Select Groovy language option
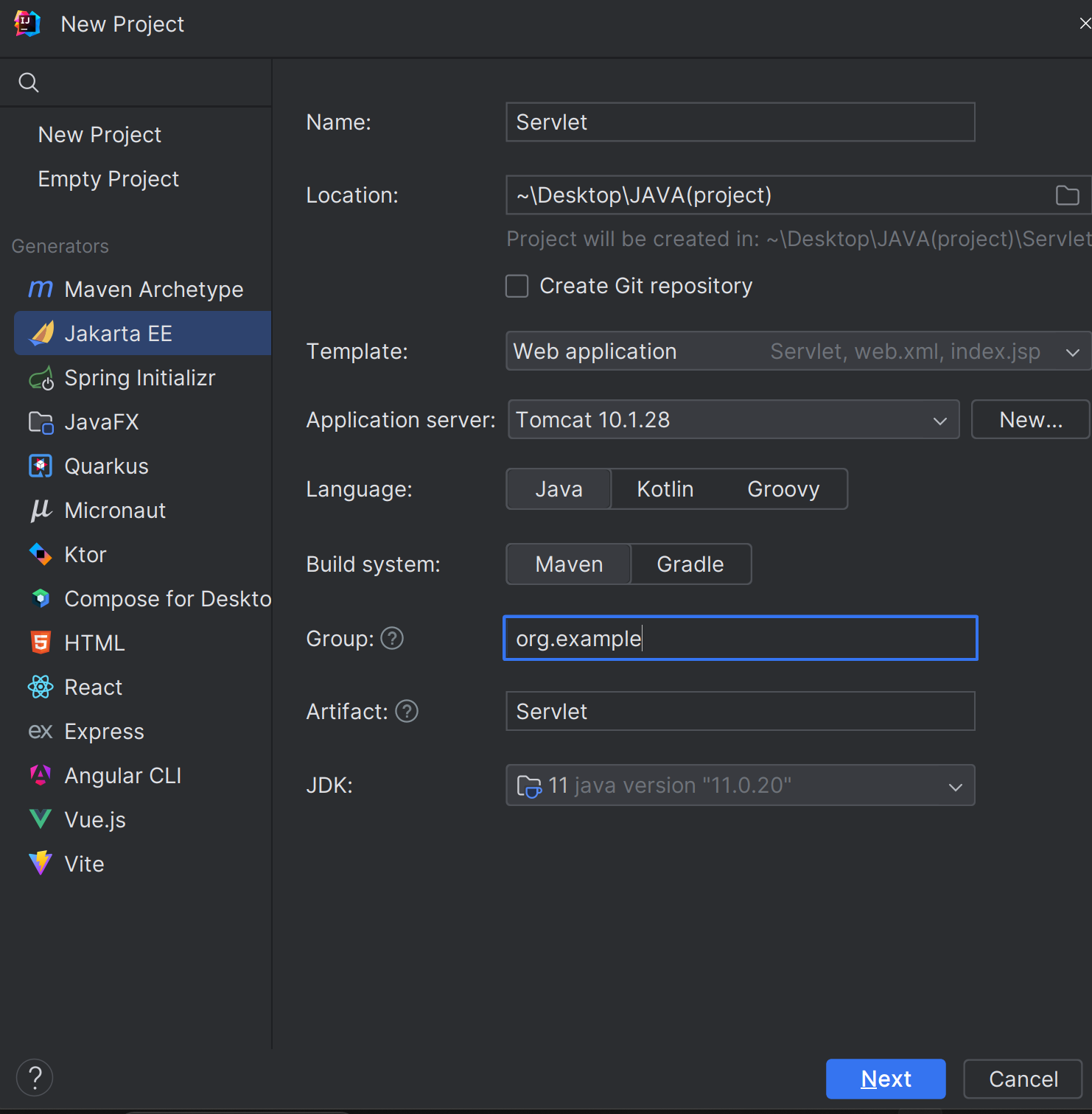Image resolution: width=1092 pixels, height=1114 pixels. tap(783, 489)
